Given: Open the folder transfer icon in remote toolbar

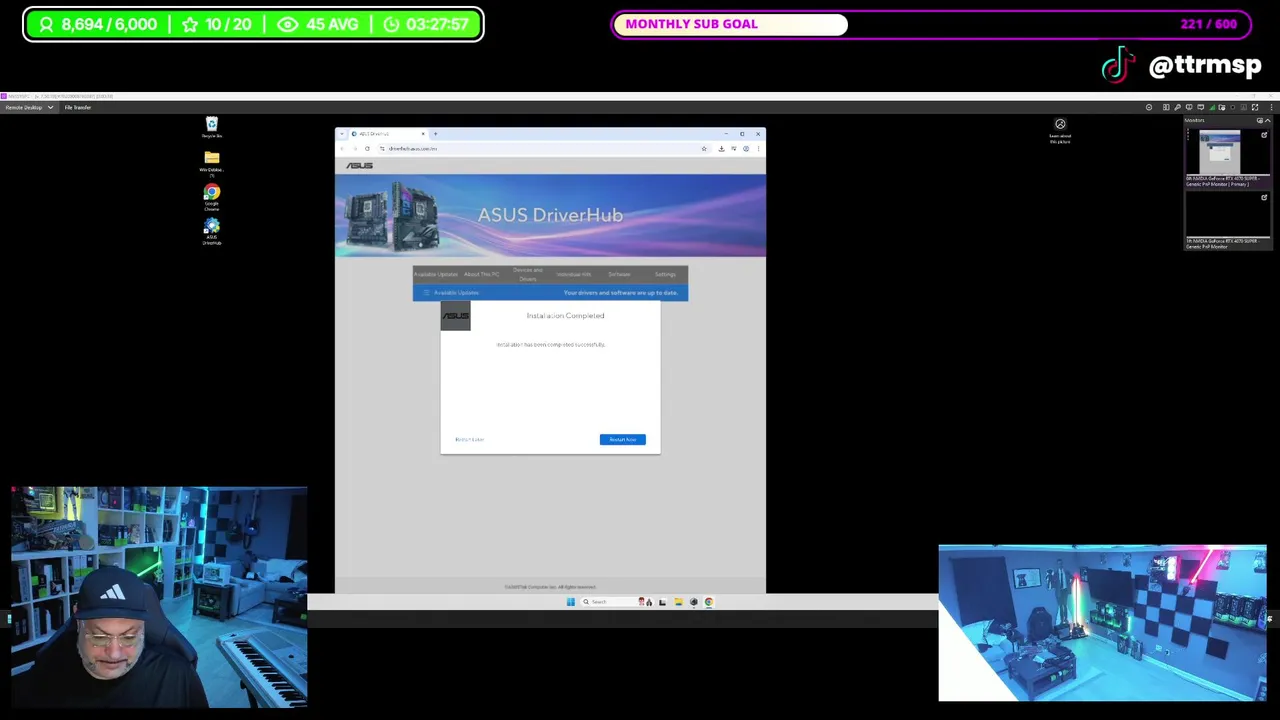Looking at the screenshot, I should tap(1221, 107).
